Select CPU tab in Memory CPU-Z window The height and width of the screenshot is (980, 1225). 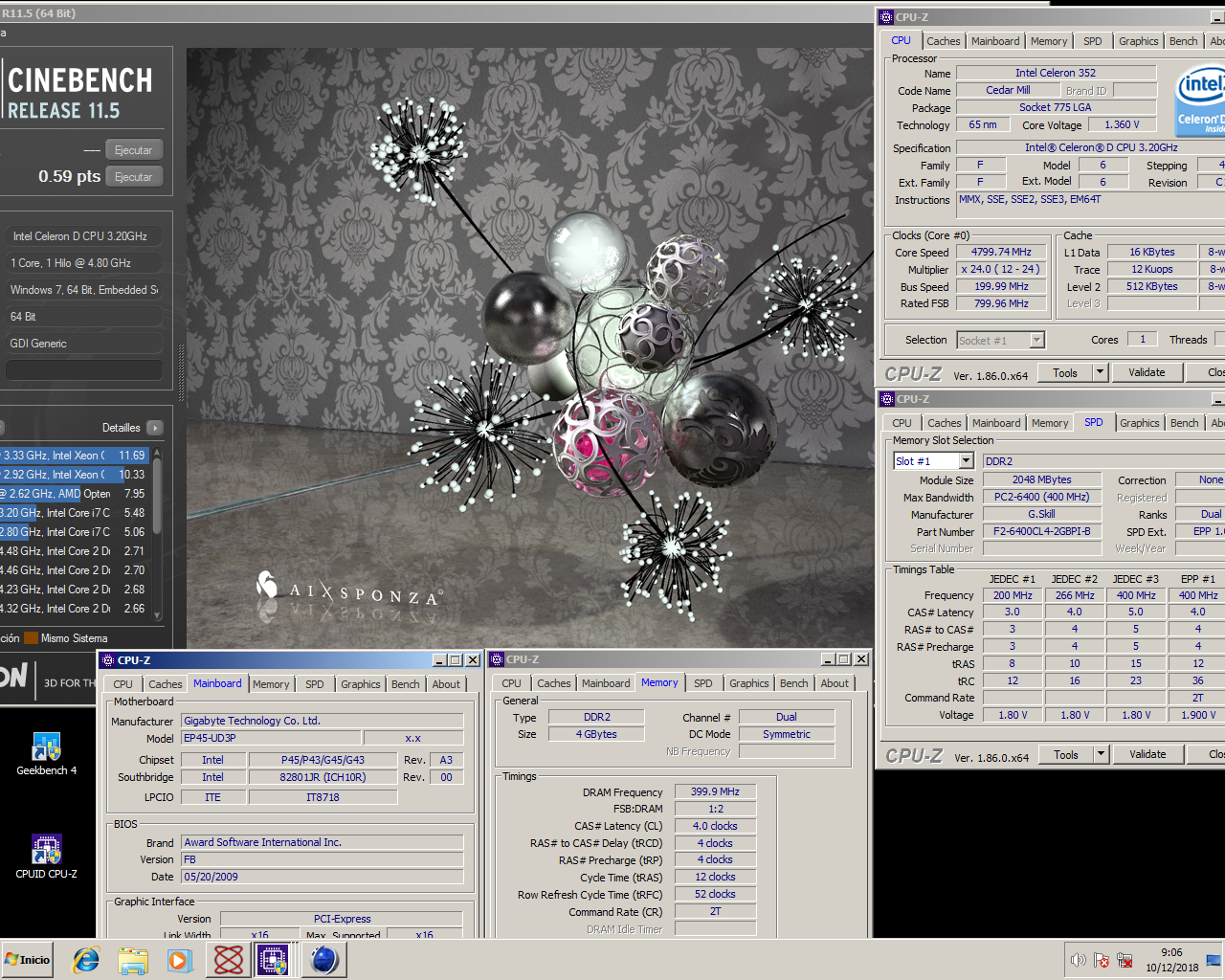coord(512,683)
